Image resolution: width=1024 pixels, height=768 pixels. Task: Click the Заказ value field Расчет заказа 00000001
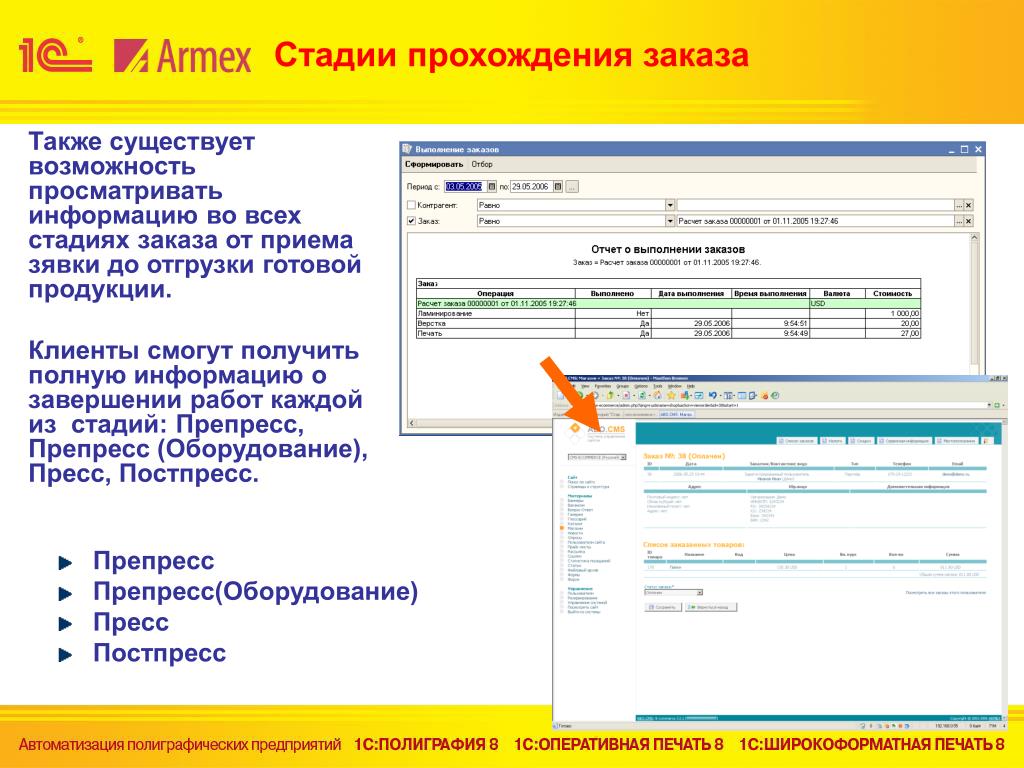pyautogui.click(x=815, y=221)
